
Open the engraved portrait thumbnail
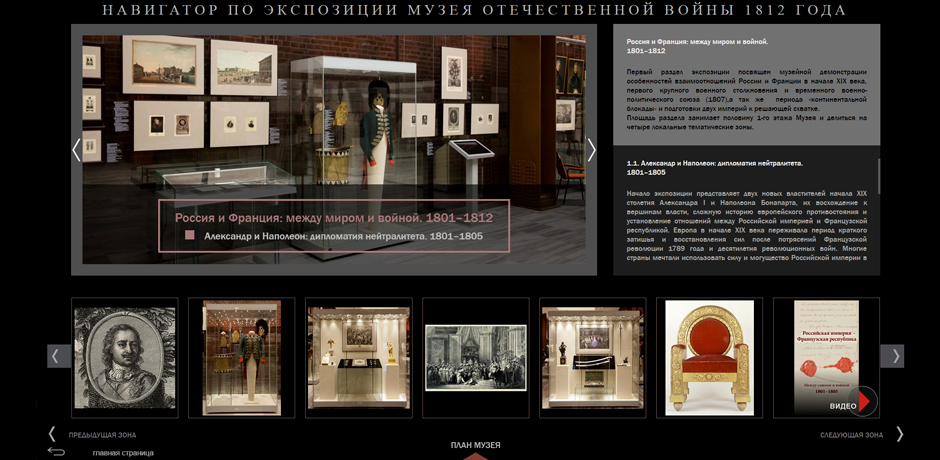click(x=125, y=357)
